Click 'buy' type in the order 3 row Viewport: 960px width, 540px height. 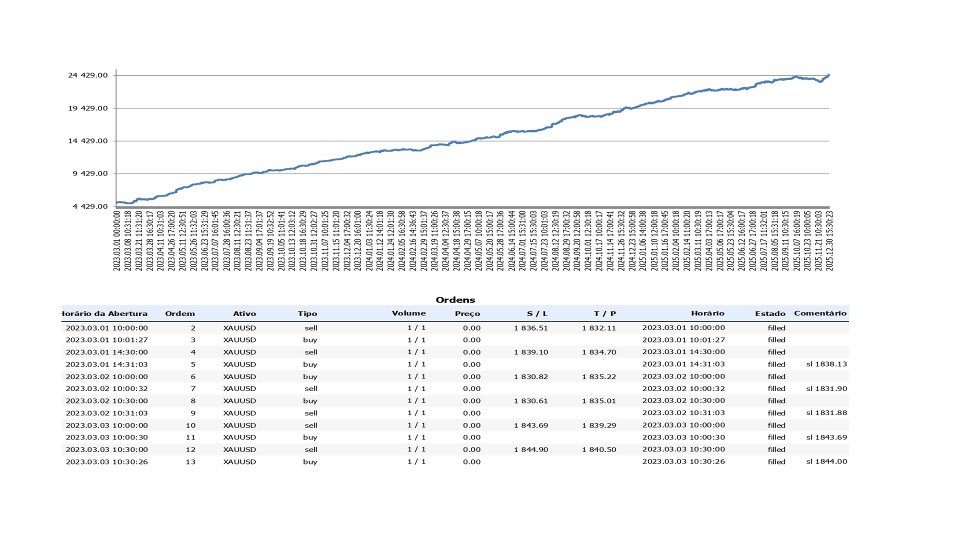click(310, 340)
